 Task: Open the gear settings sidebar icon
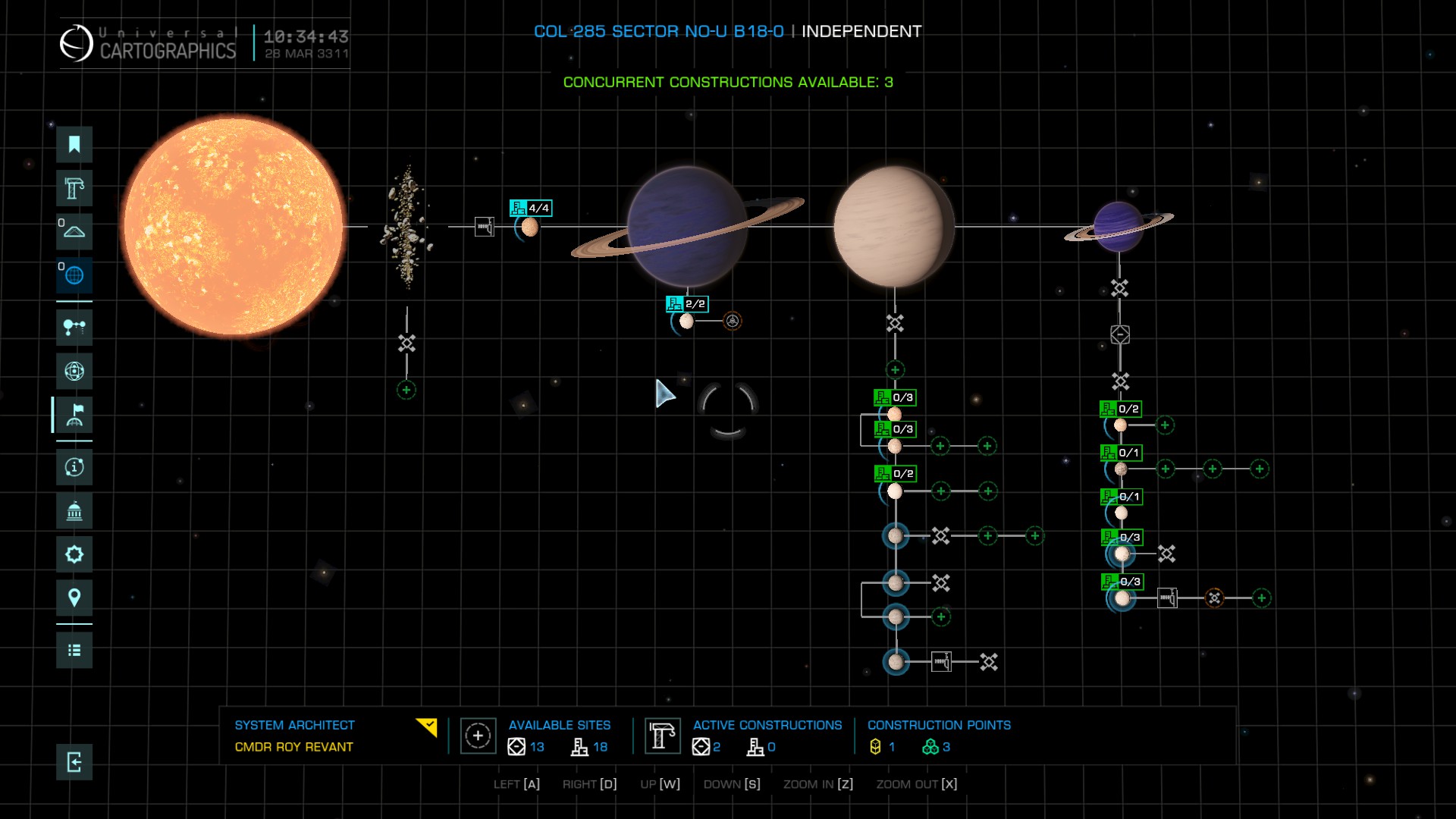74,554
